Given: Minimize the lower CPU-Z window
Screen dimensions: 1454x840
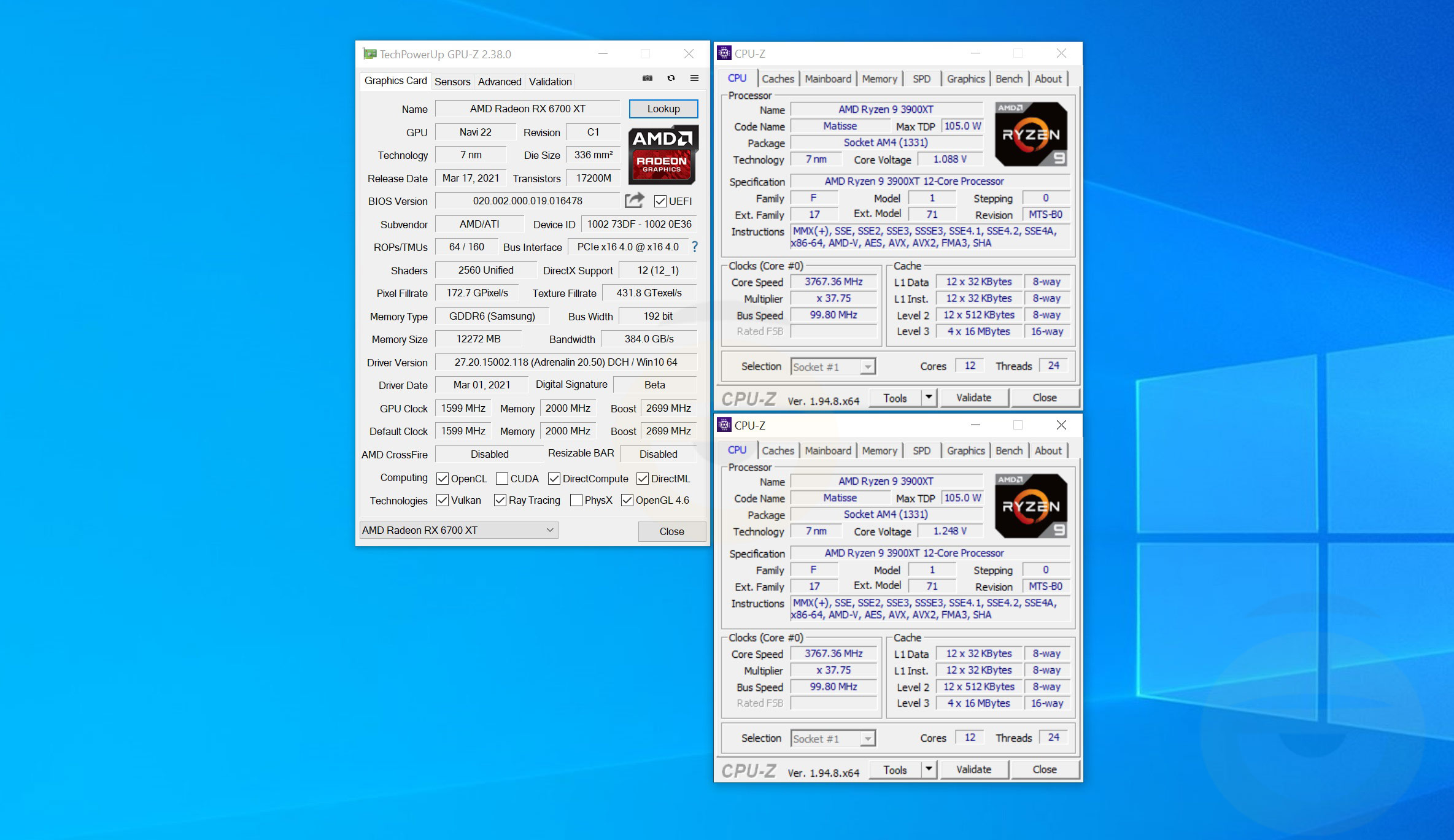Looking at the screenshot, I should pos(975,425).
